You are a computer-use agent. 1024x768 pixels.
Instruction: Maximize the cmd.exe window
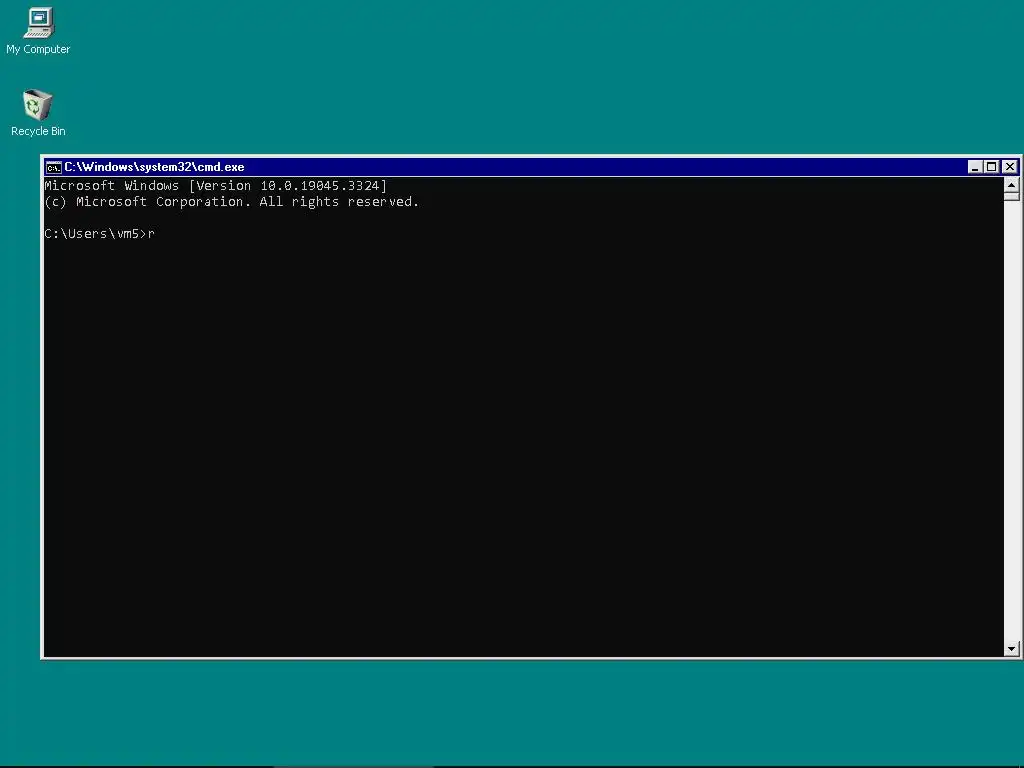point(991,167)
